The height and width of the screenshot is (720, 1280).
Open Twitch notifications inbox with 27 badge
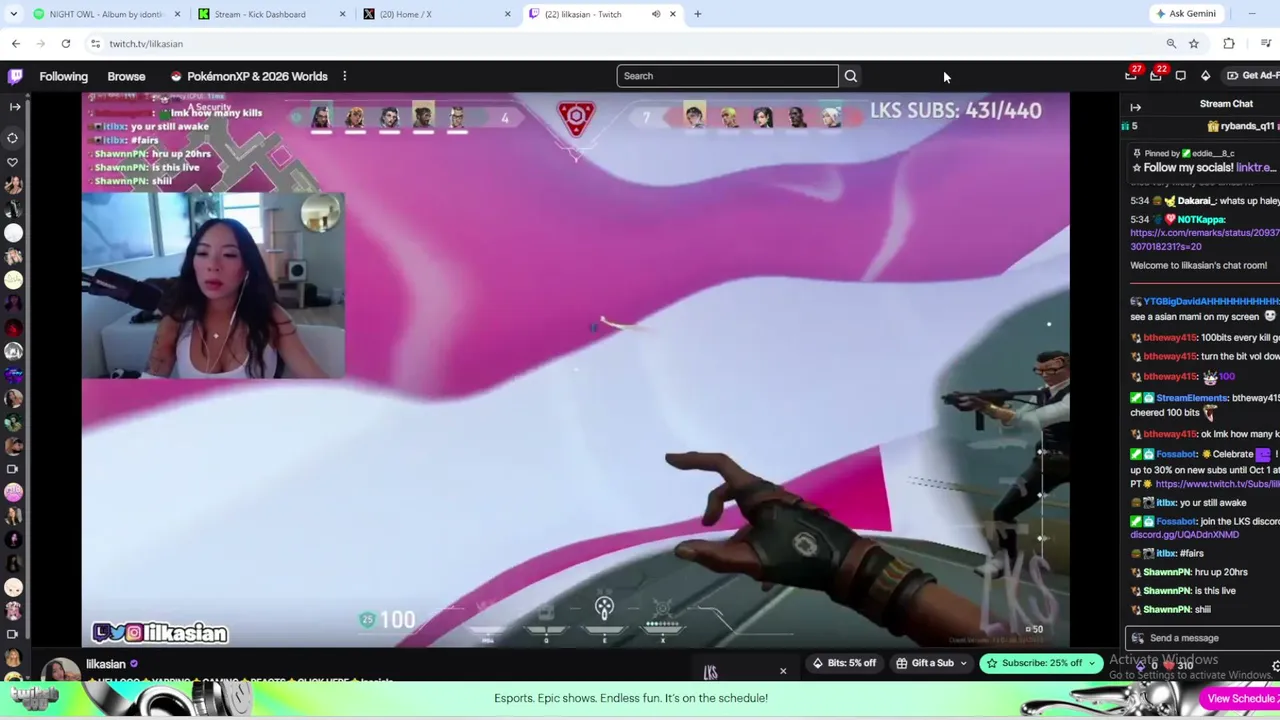1131,75
